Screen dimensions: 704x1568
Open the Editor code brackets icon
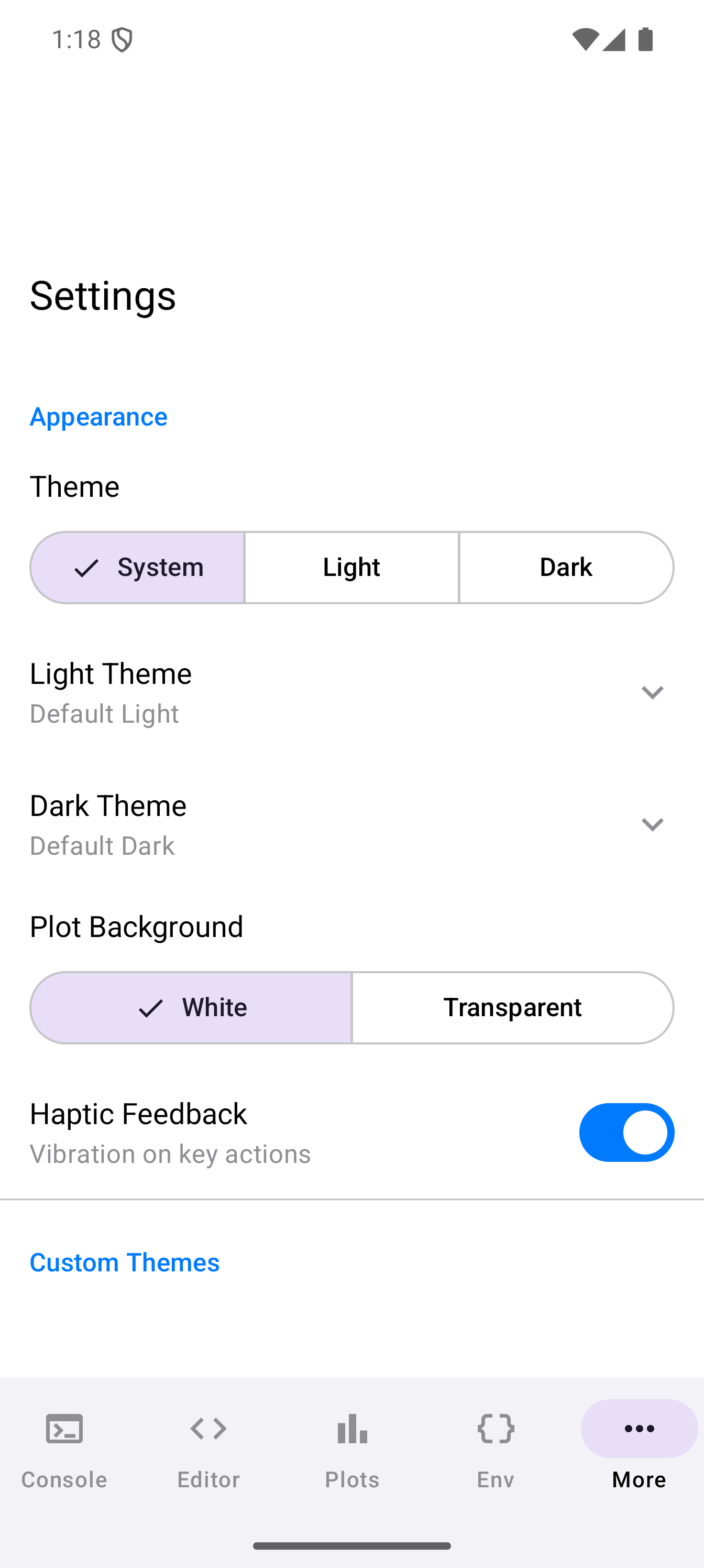[x=208, y=1428]
